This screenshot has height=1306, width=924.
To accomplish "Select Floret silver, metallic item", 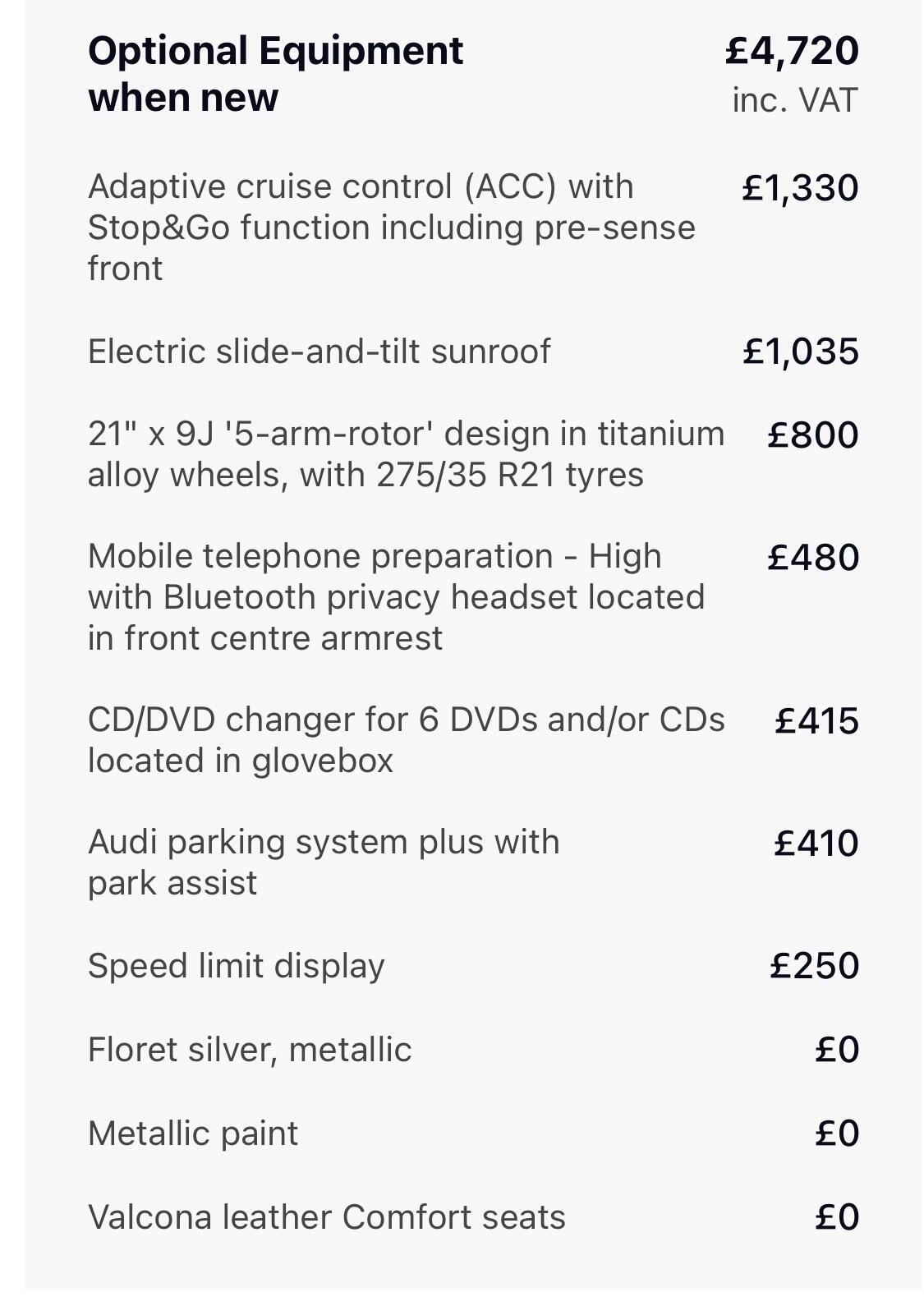I will tap(250, 1050).
